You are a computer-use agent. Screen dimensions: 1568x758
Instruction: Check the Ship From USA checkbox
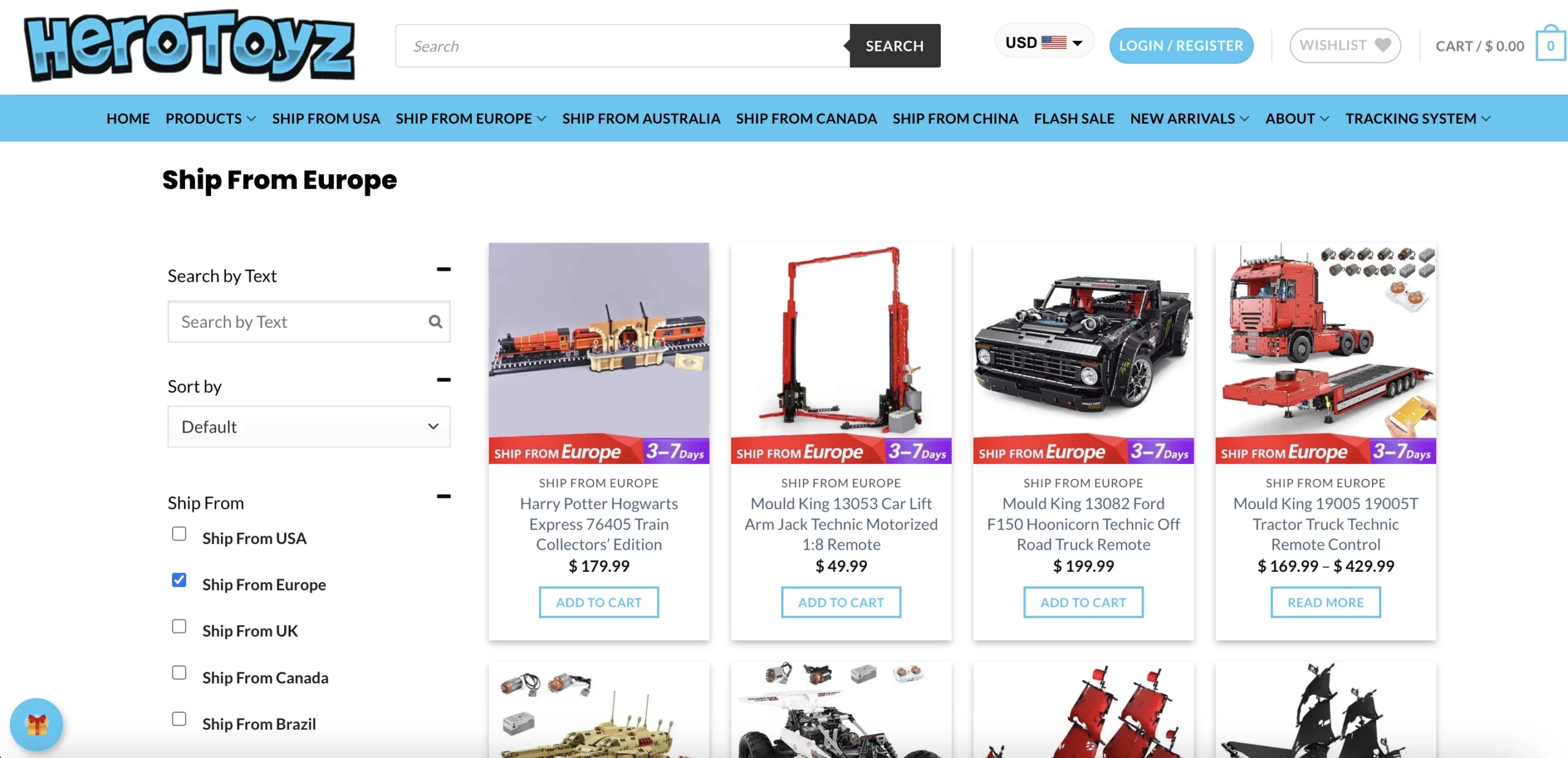179,534
